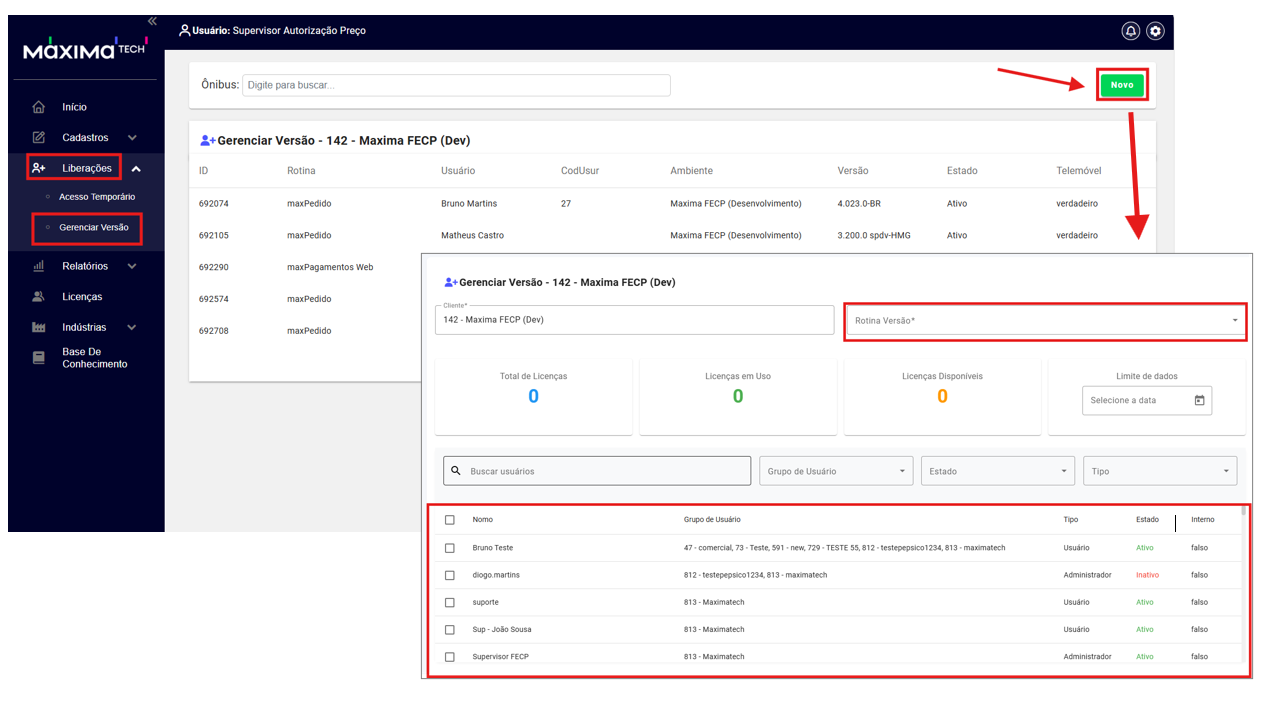Open the Rotina Versão dropdown
Viewport: 1270px width, 702px height.
(x=1045, y=321)
